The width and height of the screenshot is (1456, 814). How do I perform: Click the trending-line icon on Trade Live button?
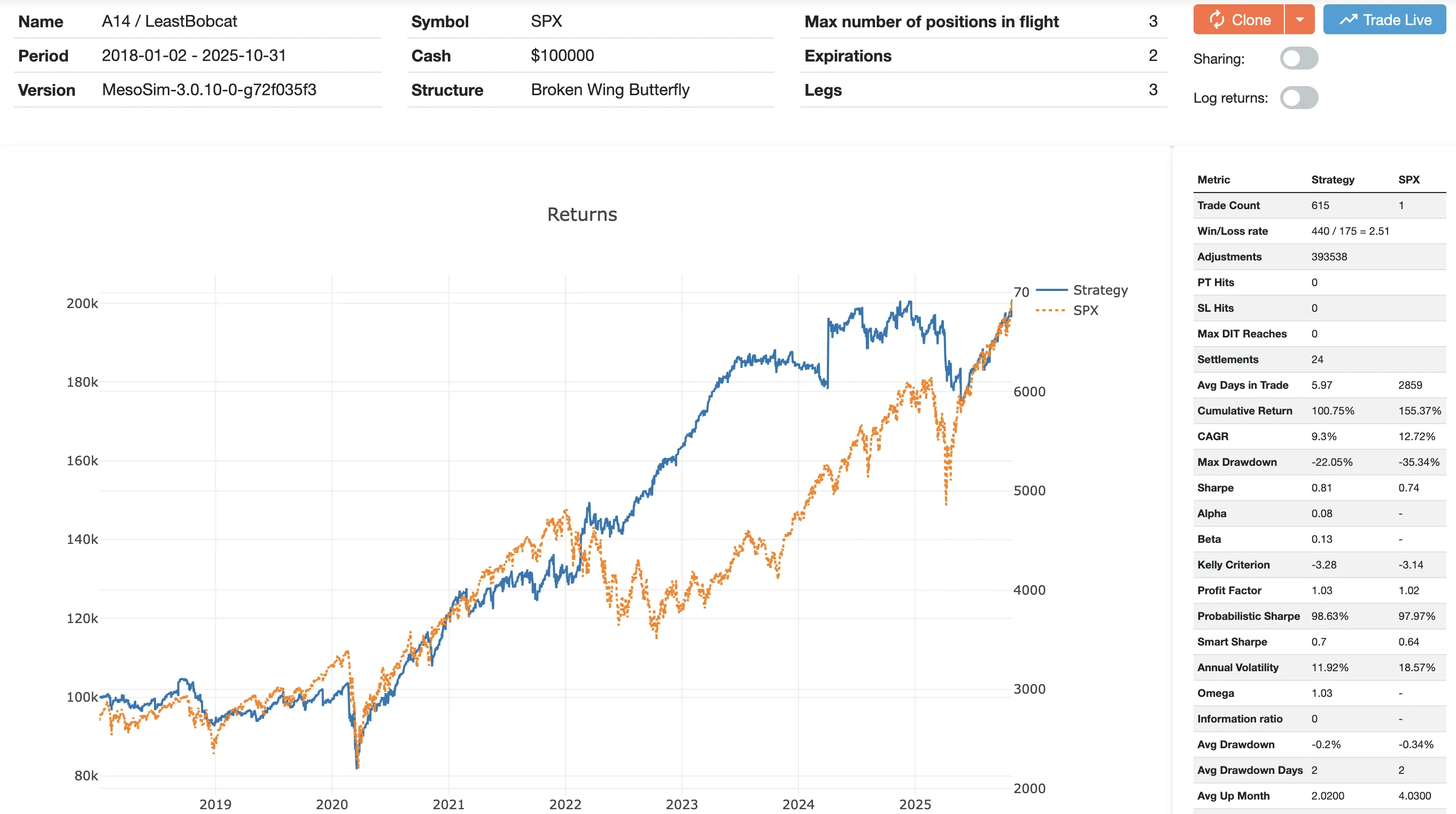pyautogui.click(x=1350, y=19)
